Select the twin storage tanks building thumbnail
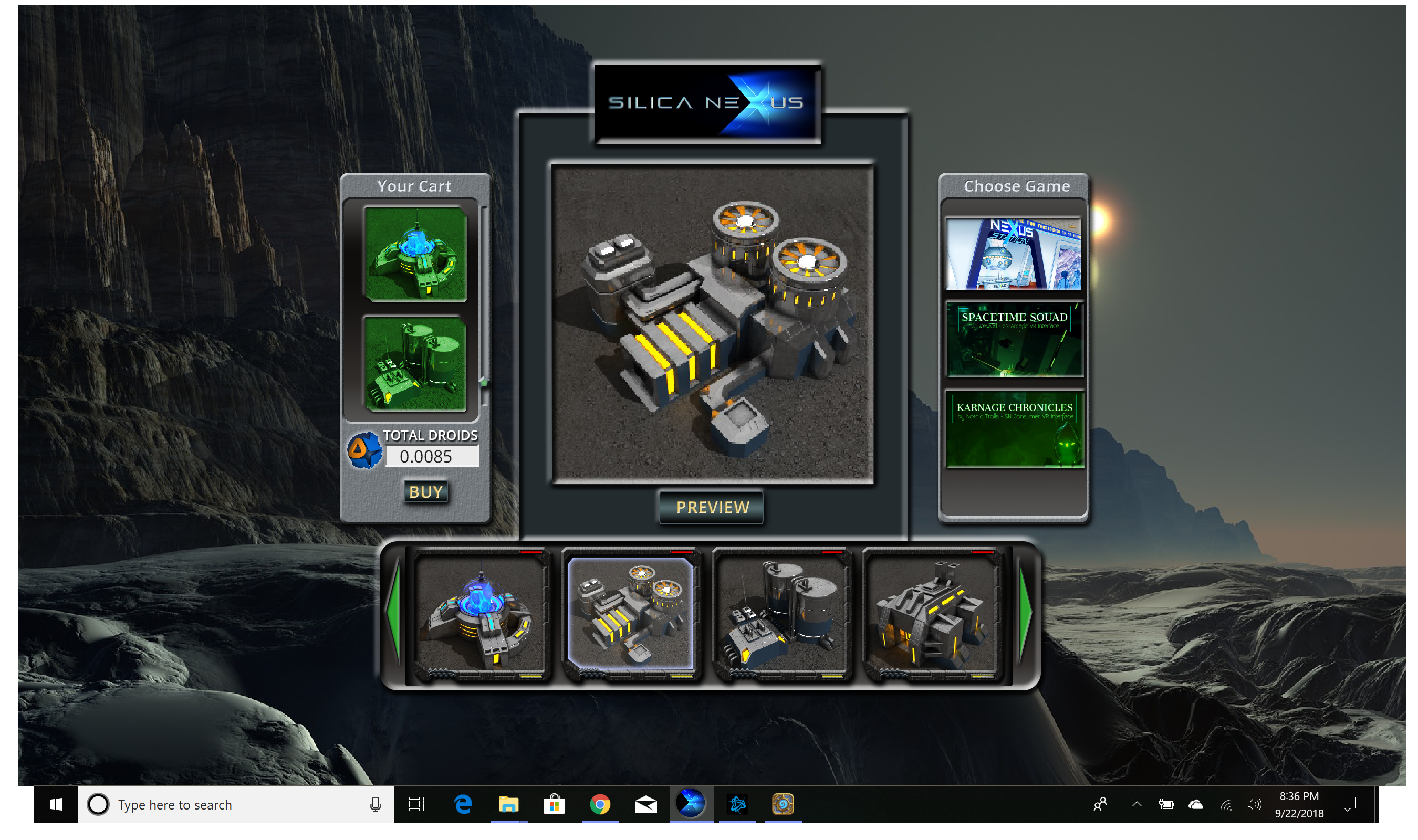Image resolution: width=1418 pixels, height=840 pixels. [x=782, y=614]
